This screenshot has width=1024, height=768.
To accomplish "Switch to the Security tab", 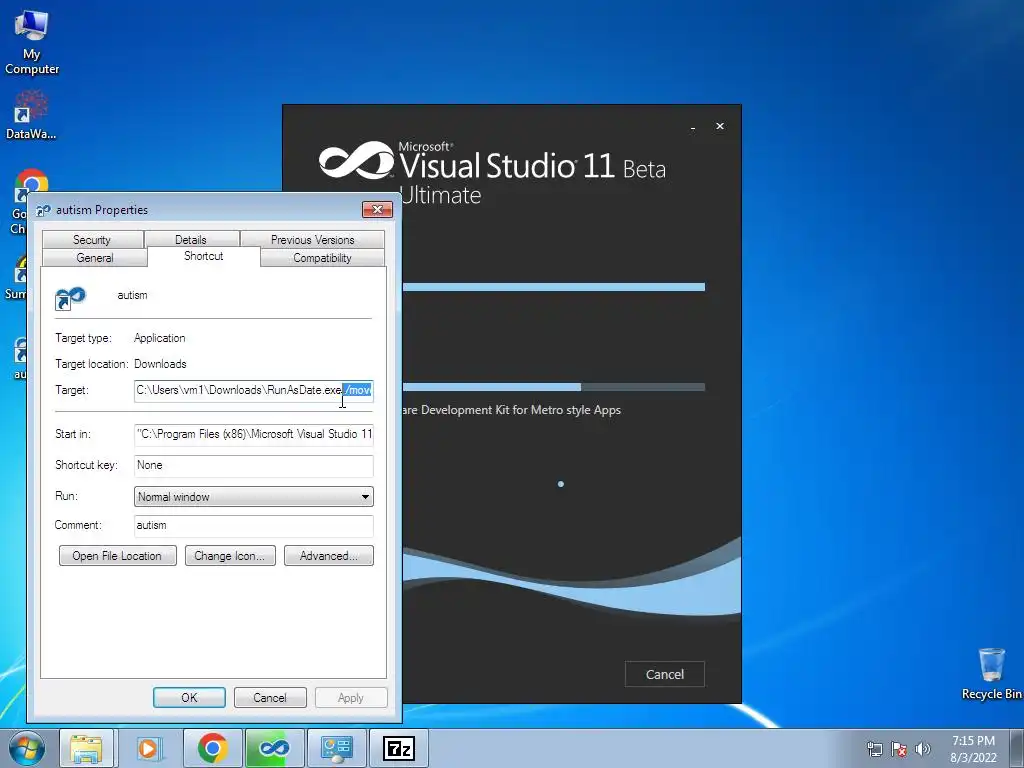I will coord(92,240).
